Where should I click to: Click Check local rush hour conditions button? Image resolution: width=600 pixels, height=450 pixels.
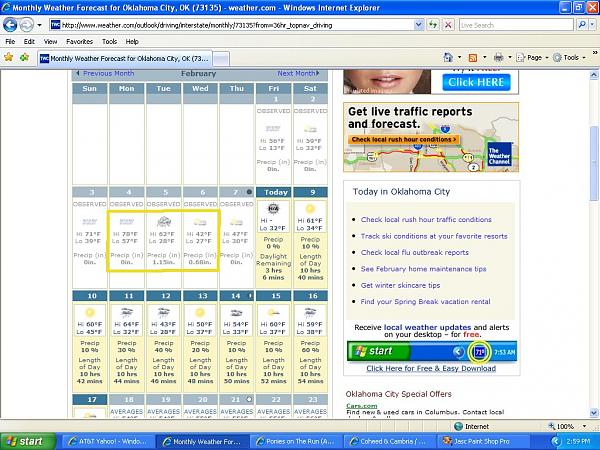point(404,140)
